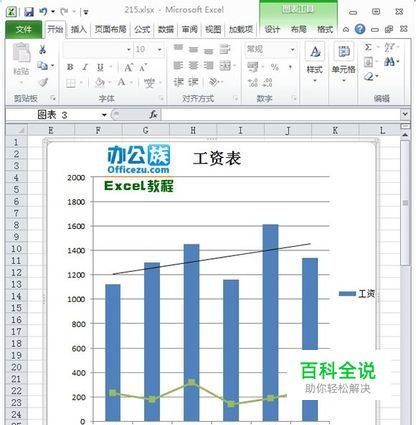This screenshot has width=416, height=425.
Task: Click the vertical scrollbar thumb
Action: click(405, 202)
